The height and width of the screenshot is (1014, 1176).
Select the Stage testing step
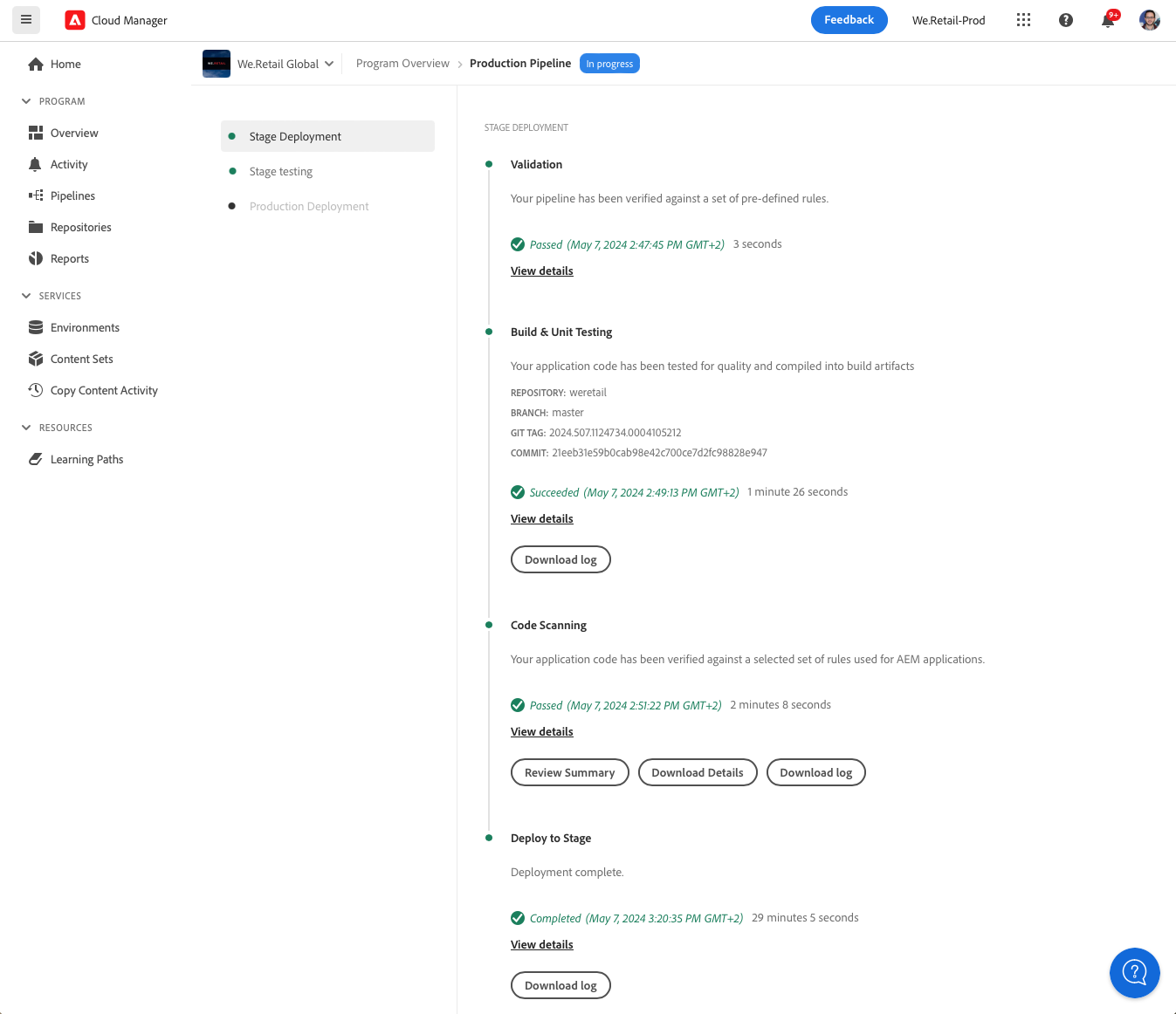pos(327,171)
